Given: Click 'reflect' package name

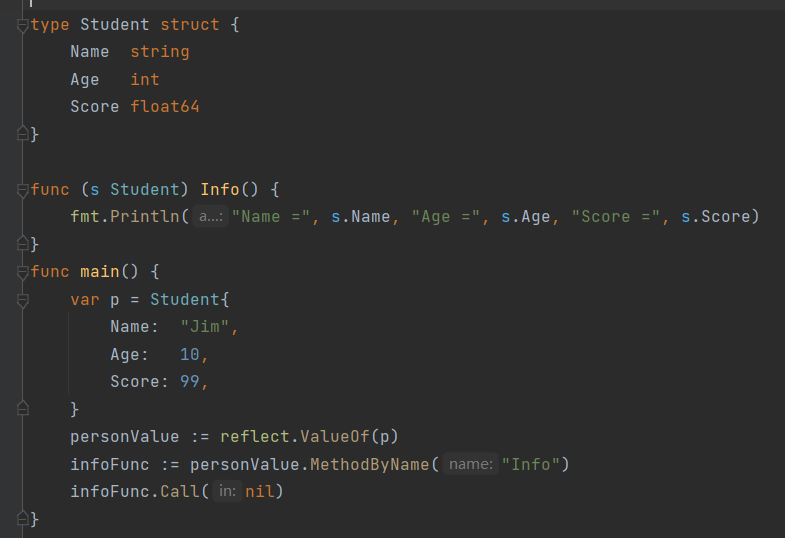Looking at the screenshot, I should (255, 436).
